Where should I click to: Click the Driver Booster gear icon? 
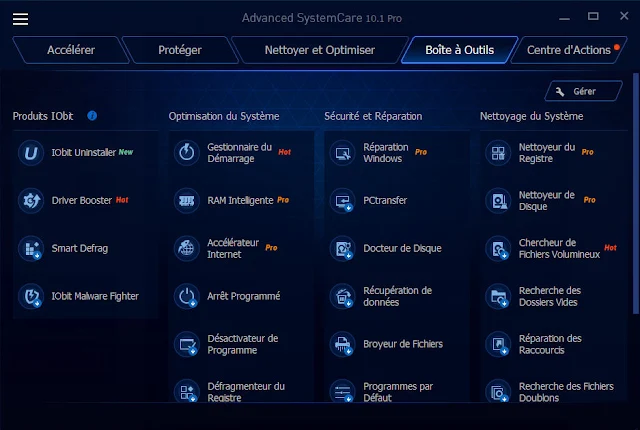[31, 200]
